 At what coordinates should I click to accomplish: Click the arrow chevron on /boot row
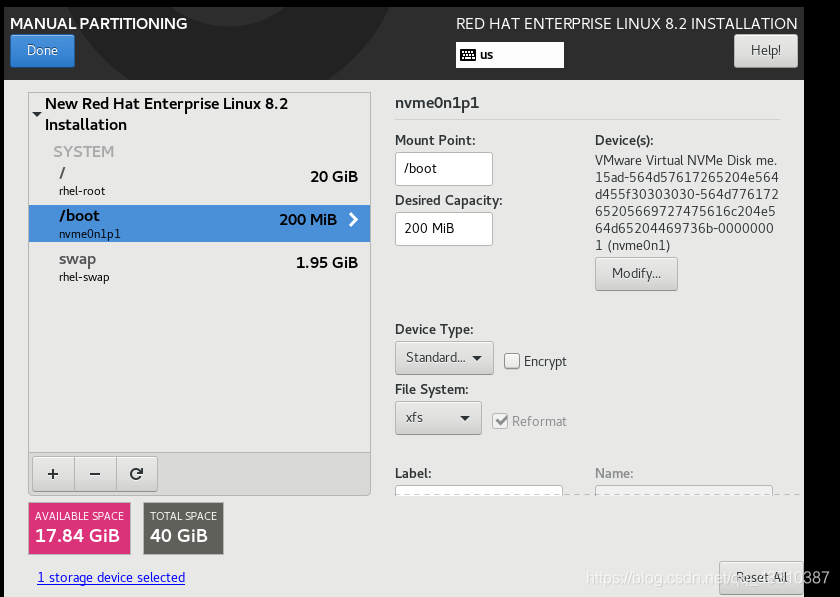353,219
